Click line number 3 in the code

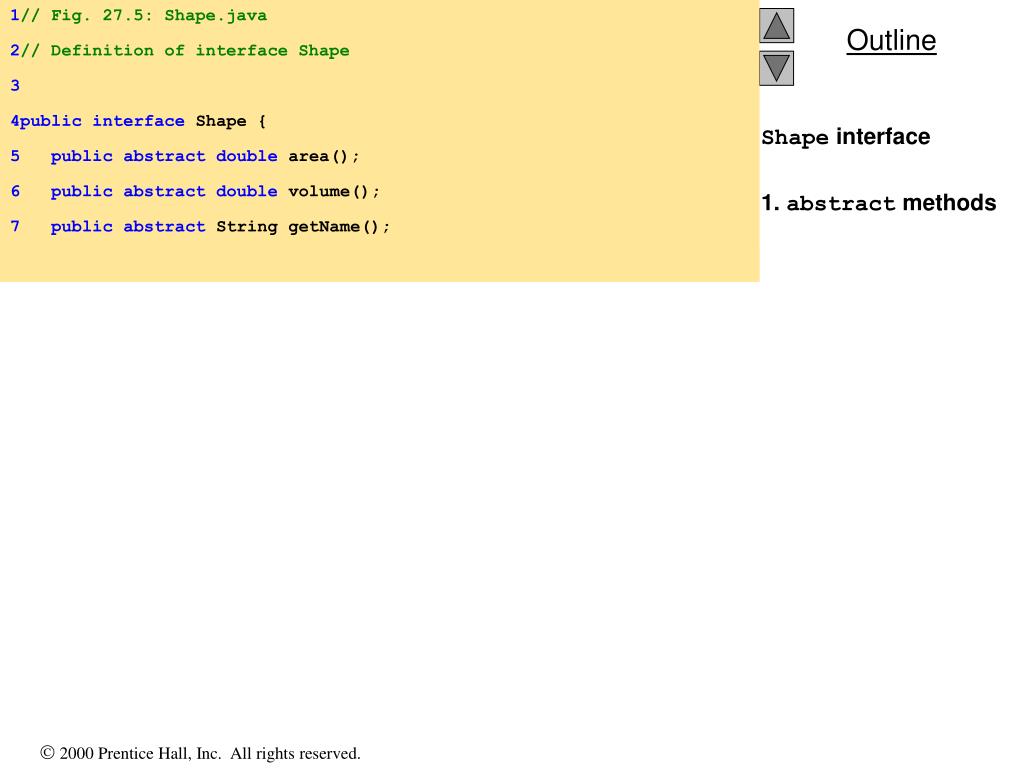(15, 86)
